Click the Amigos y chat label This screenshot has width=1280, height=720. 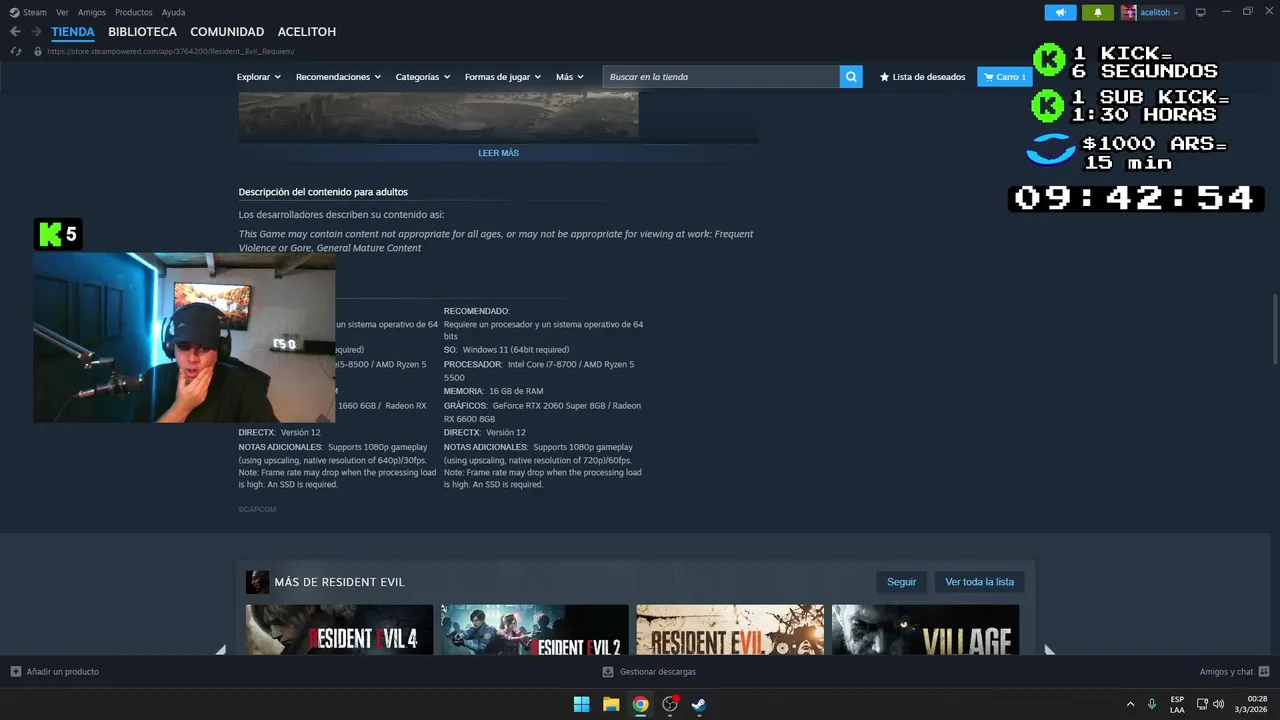tap(1226, 672)
